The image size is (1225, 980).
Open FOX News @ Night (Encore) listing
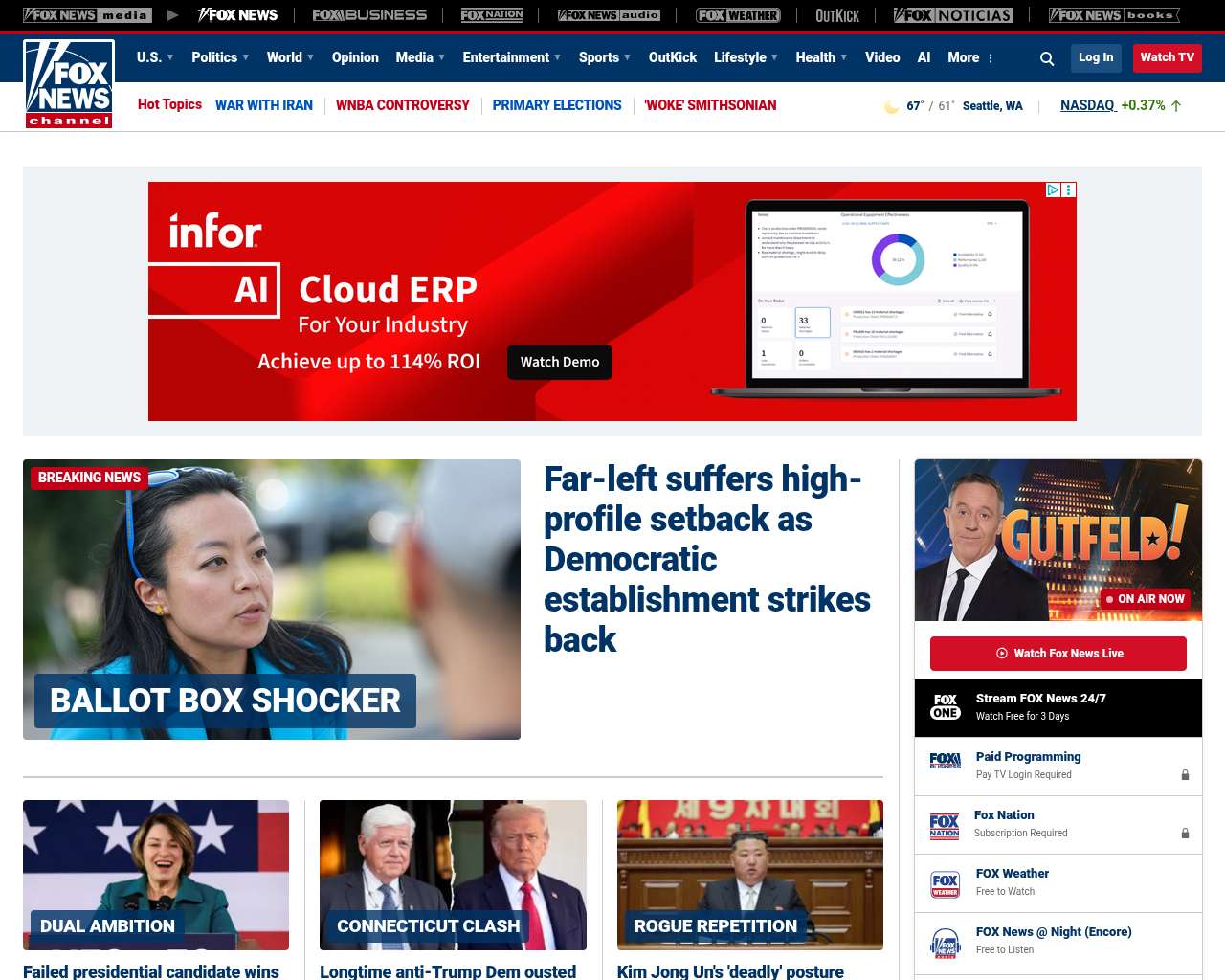click(x=1058, y=942)
